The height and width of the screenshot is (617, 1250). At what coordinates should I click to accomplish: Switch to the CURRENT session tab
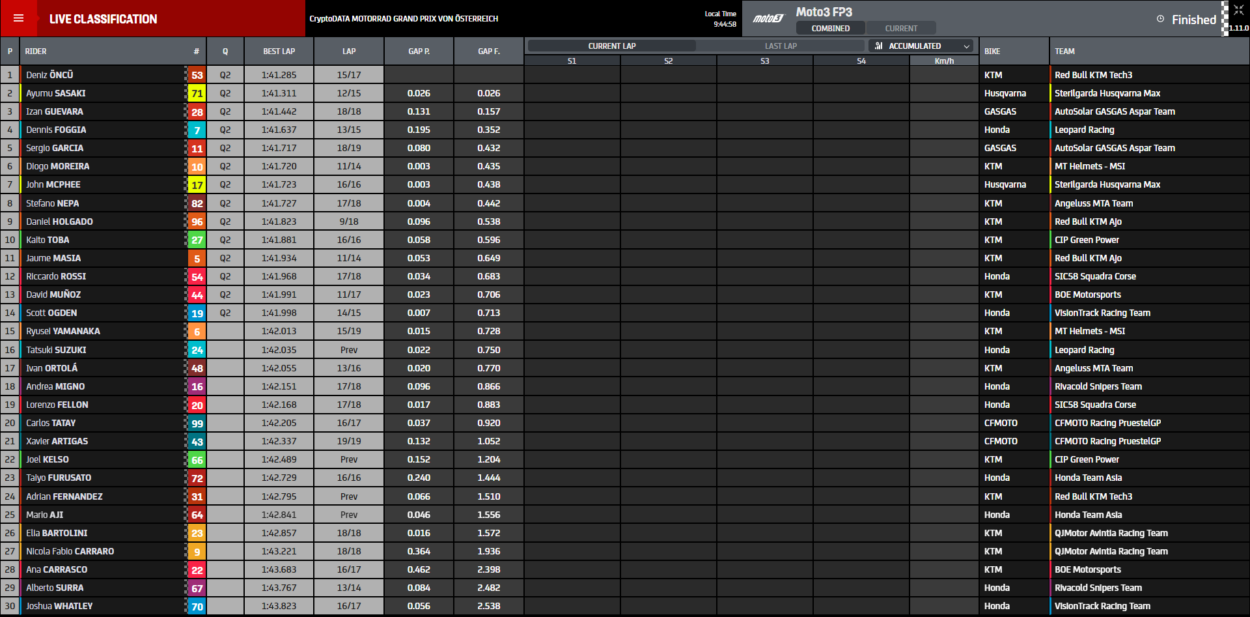[x=901, y=28]
